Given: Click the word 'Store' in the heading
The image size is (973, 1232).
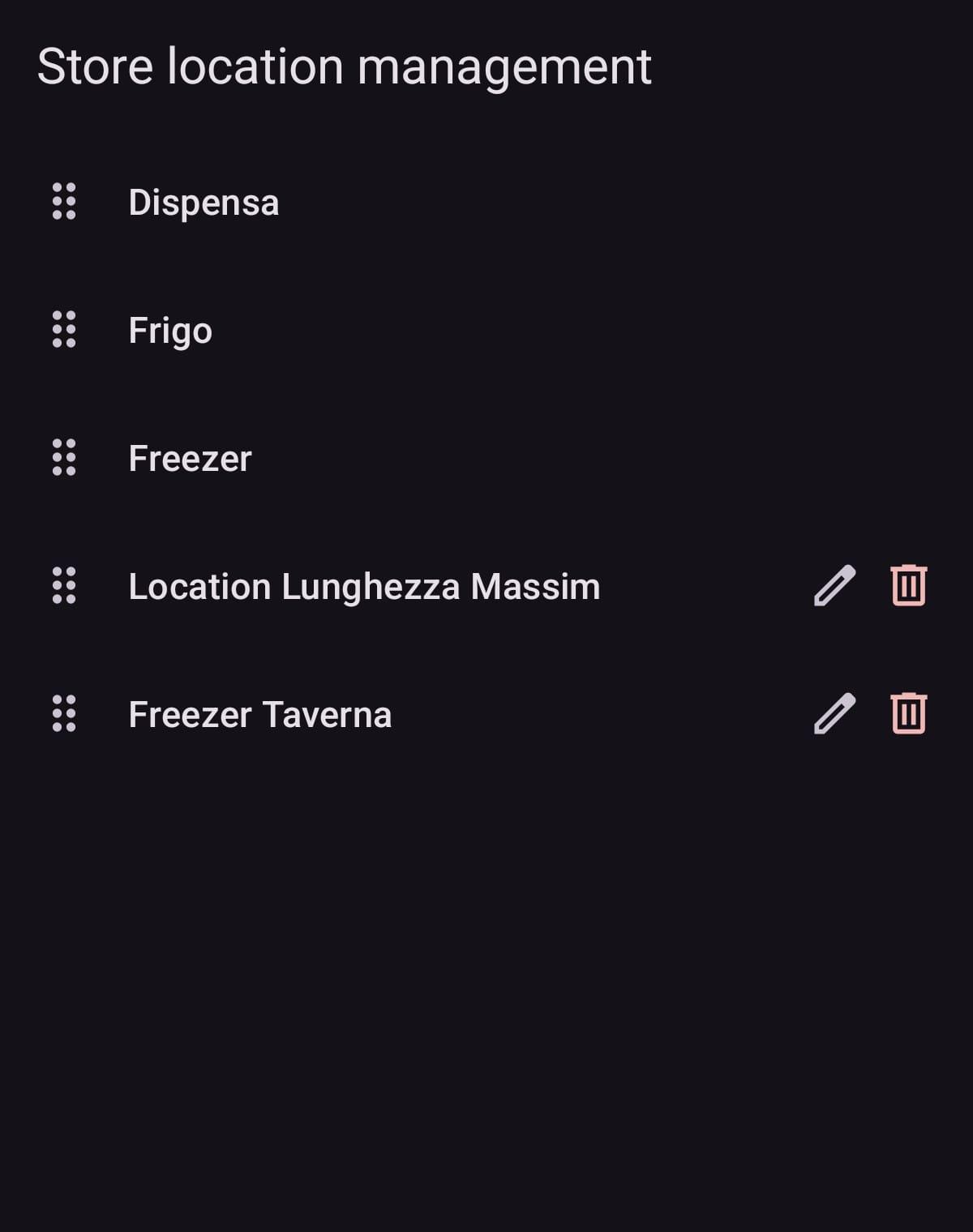Looking at the screenshot, I should pyautogui.click(x=95, y=66).
